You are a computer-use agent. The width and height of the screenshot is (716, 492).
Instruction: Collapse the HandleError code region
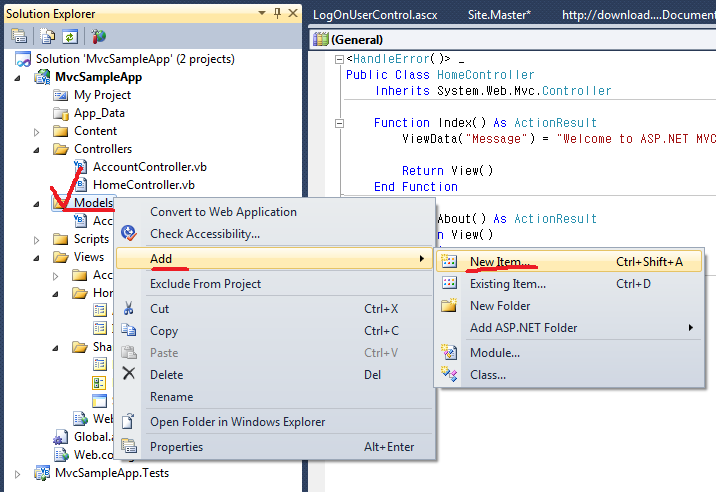[x=339, y=59]
